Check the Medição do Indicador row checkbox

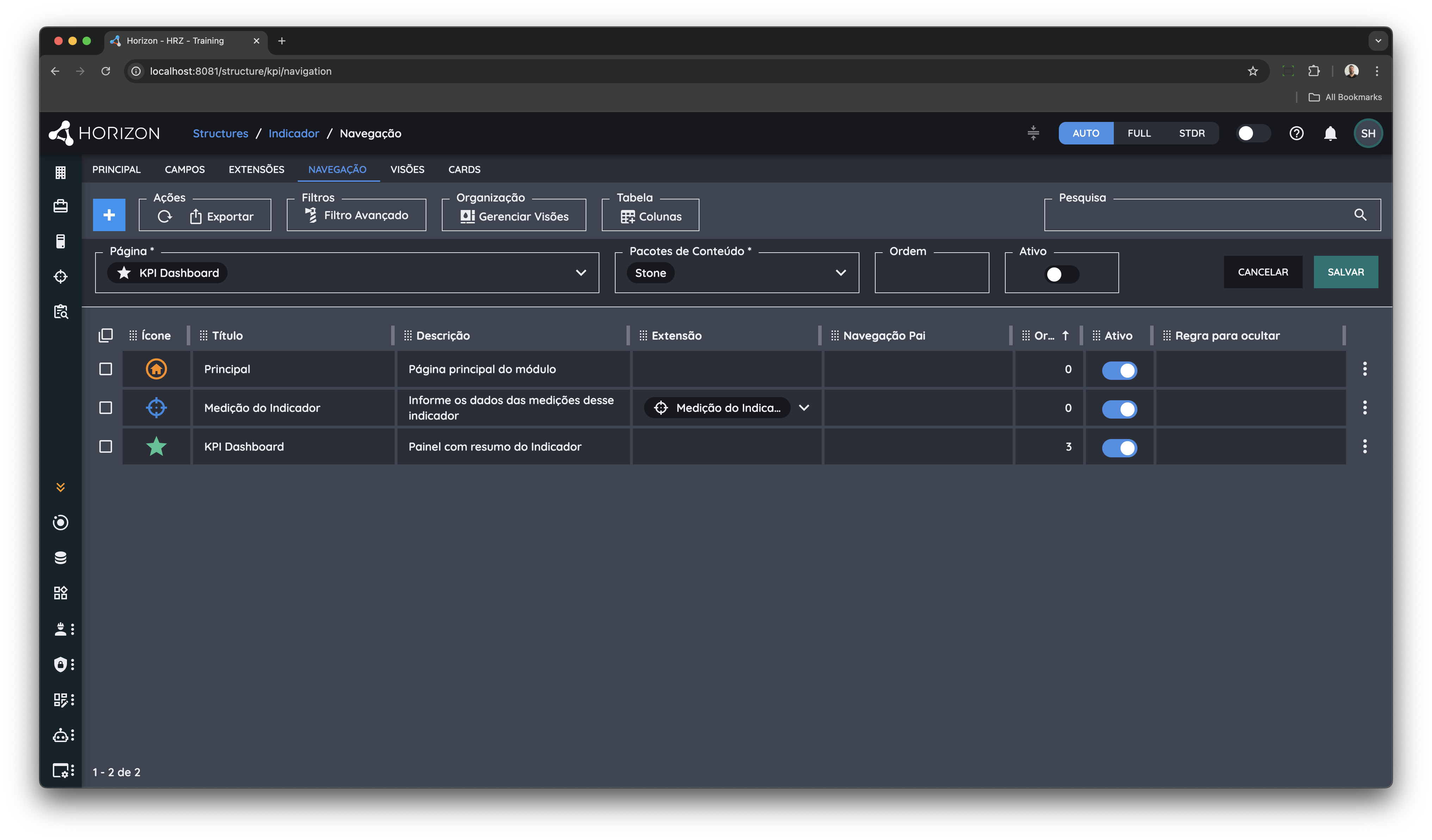coord(106,408)
